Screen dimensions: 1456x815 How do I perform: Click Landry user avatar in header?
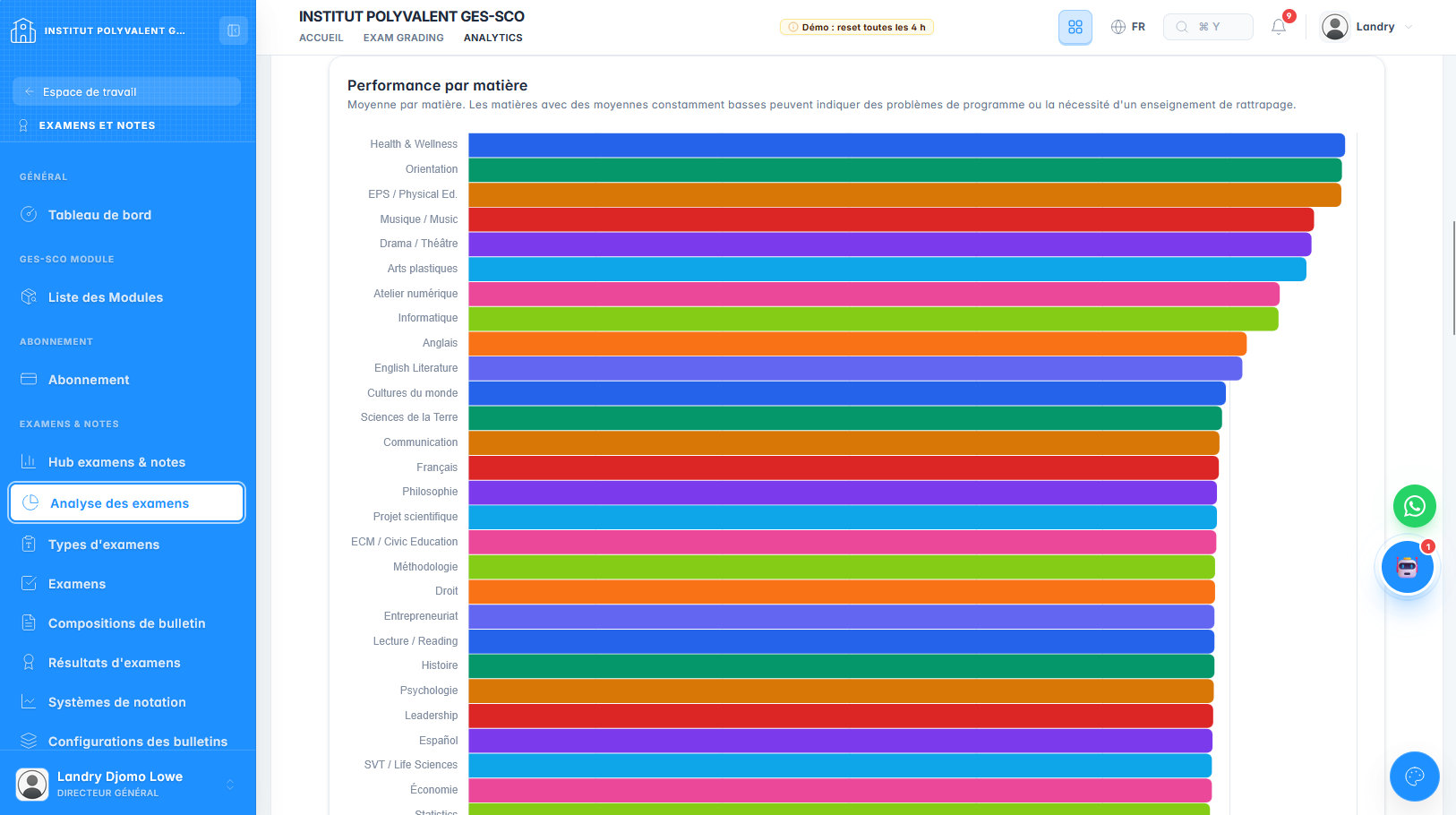(x=1335, y=27)
